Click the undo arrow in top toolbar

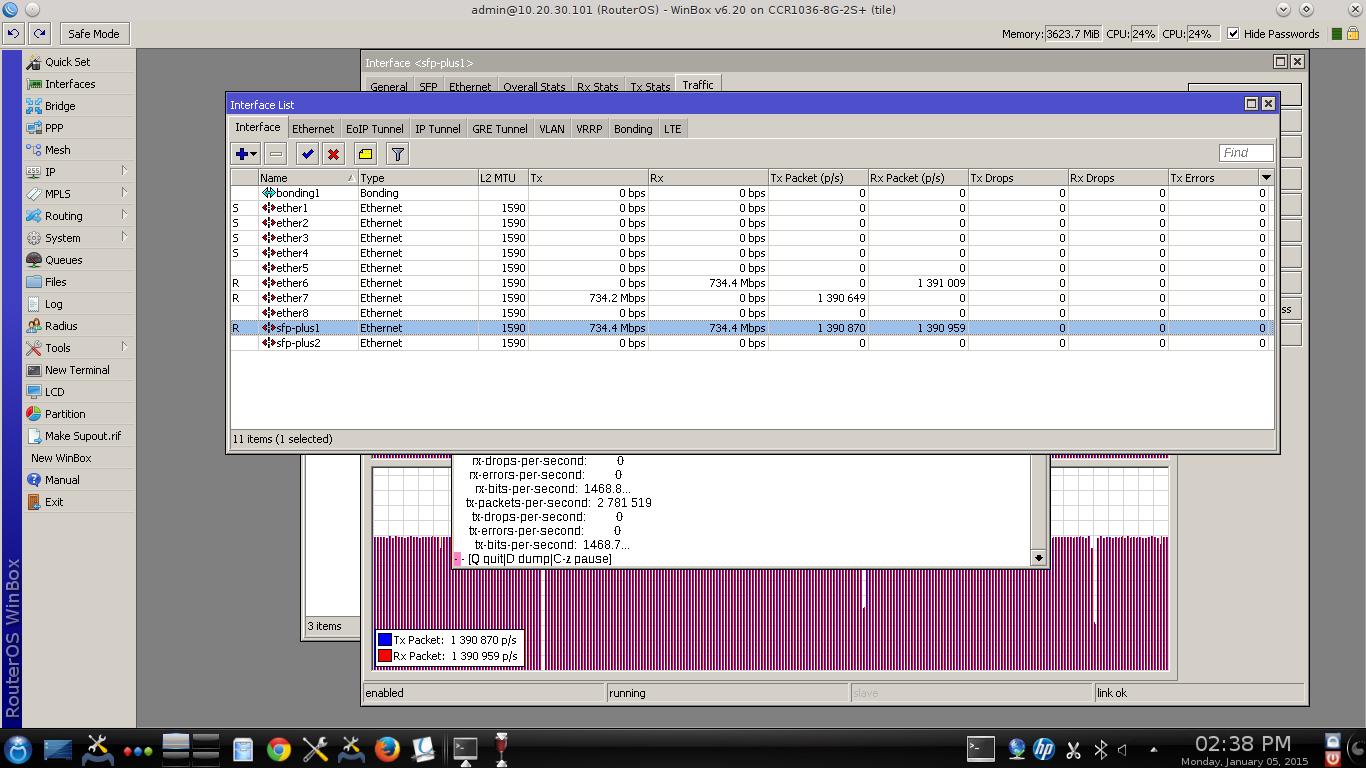[13, 34]
